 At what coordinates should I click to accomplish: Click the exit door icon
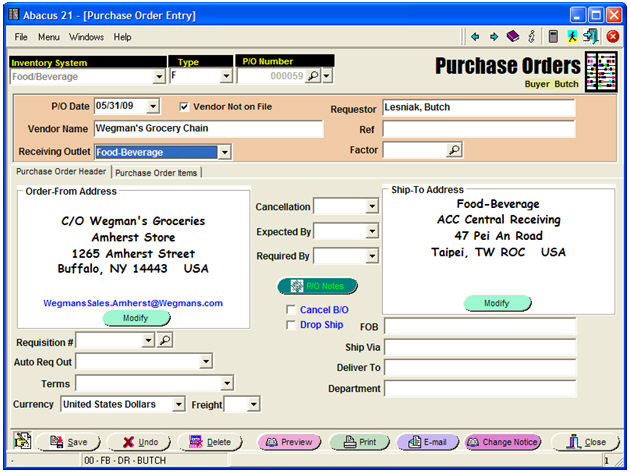pyautogui.click(x=591, y=37)
